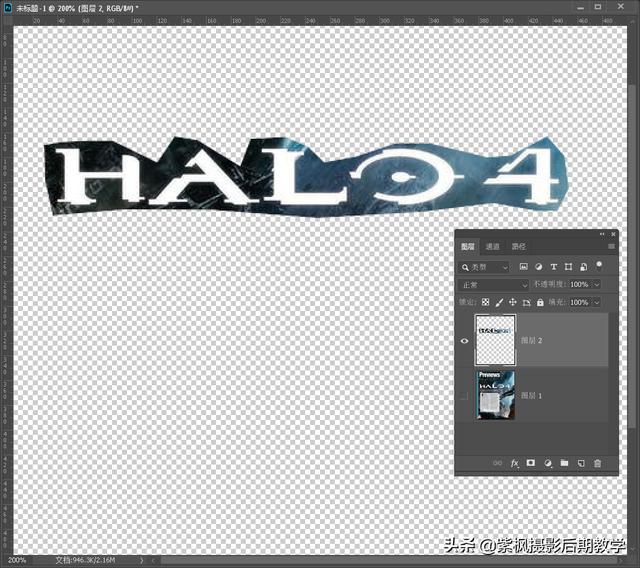Click the link layers icon
640x568 pixels.
point(498,463)
